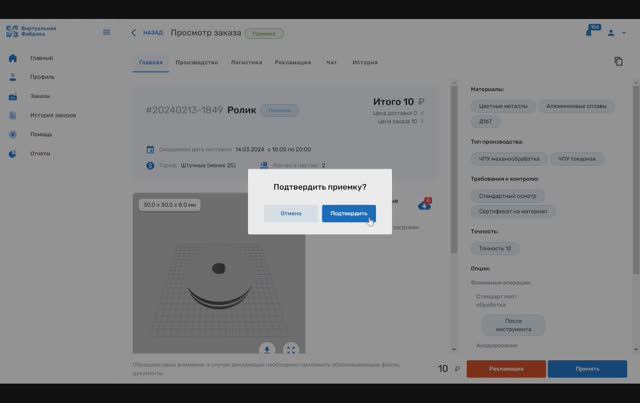The image size is (640, 403).
Task: Click the back chevron arrow
Action: [x=133, y=33]
